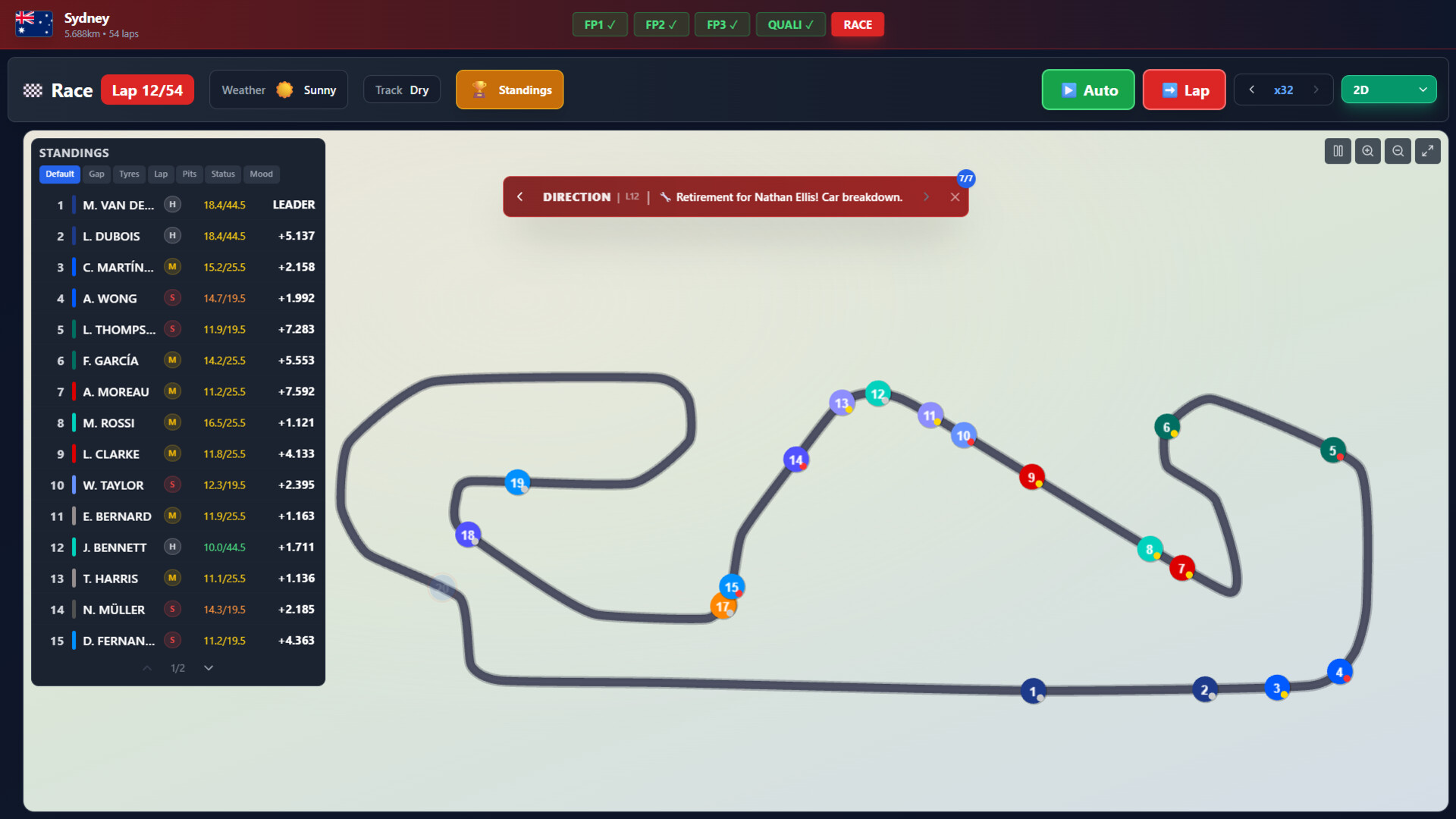Image resolution: width=1456 pixels, height=819 pixels.
Task: Open the QUALI session results
Action: (x=790, y=24)
